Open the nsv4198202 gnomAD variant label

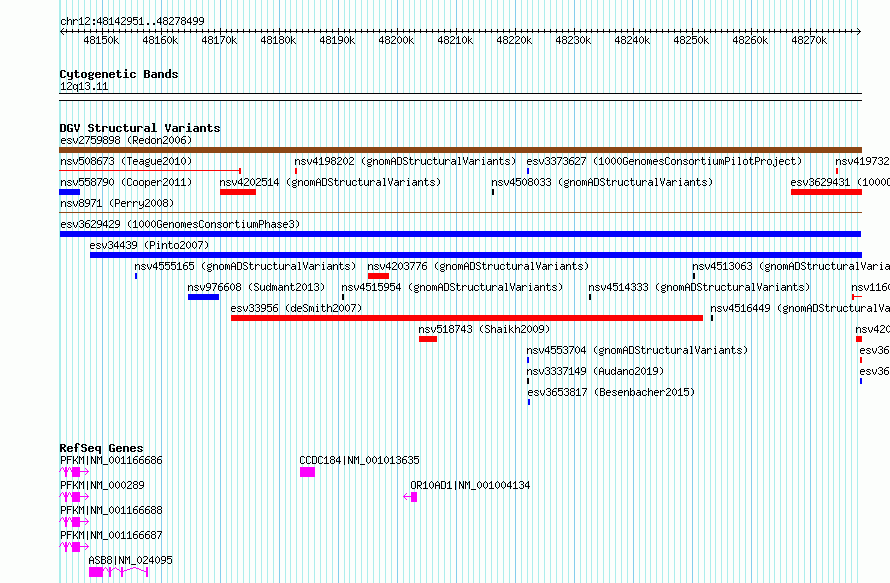(405, 161)
